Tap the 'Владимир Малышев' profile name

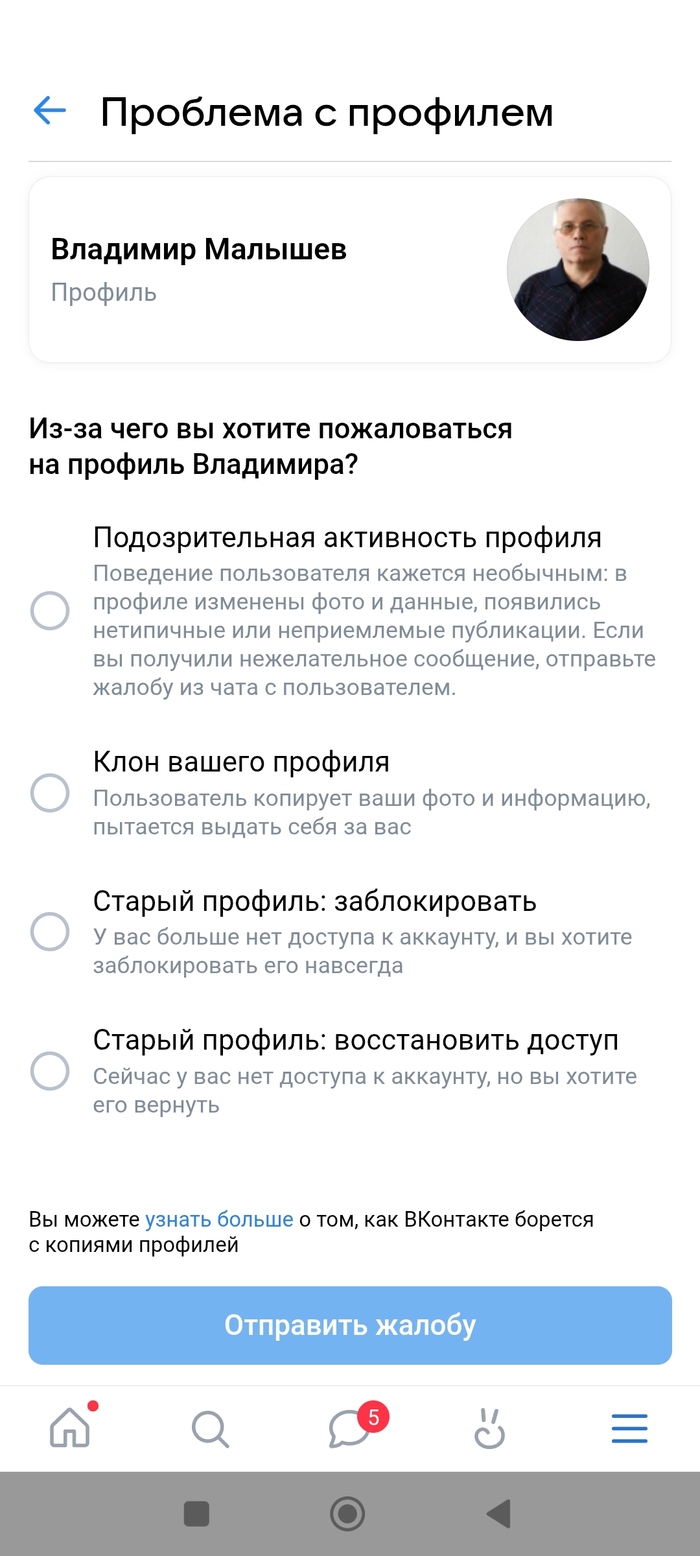(x=199, y=249)
